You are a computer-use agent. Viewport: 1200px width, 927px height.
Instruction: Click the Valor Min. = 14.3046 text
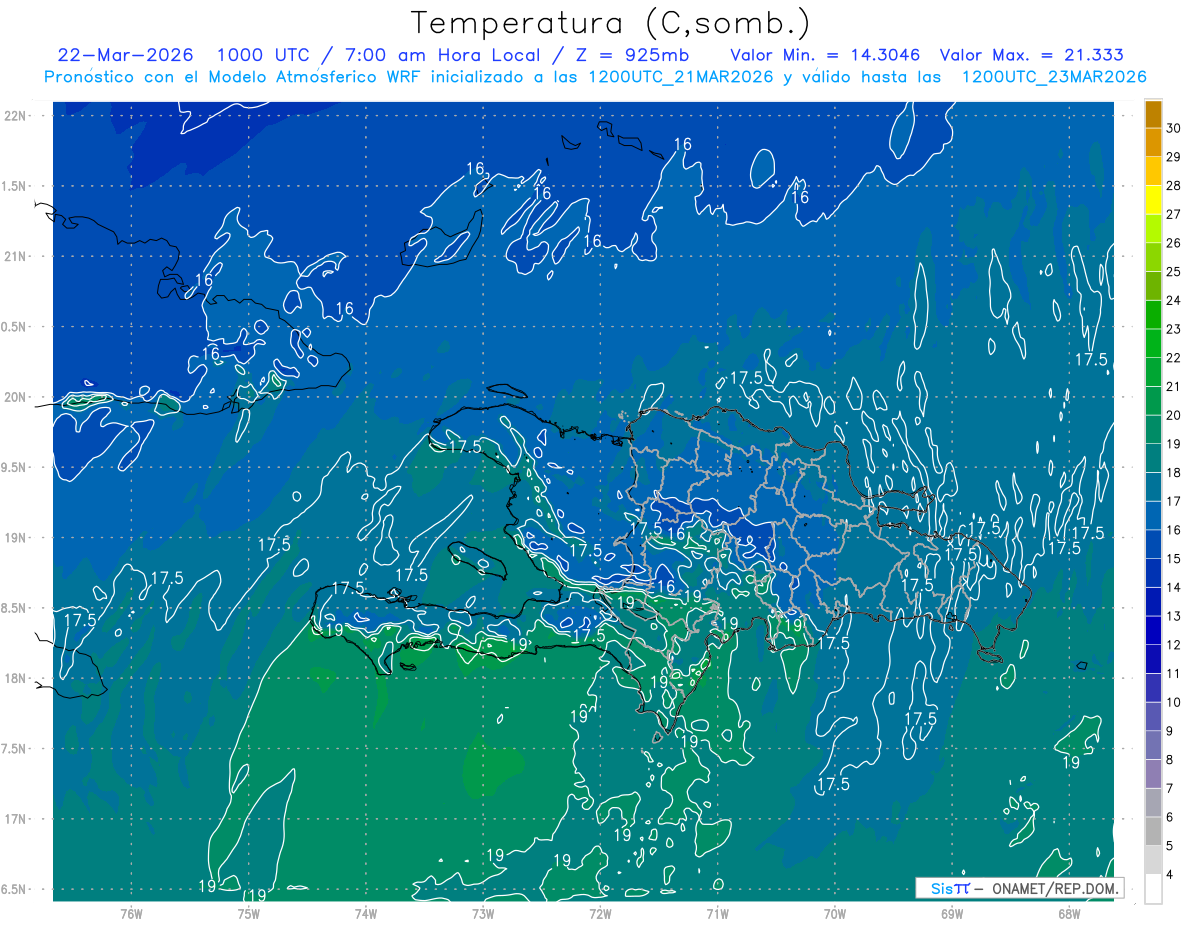pyautogui.click(x=826, y=55)
